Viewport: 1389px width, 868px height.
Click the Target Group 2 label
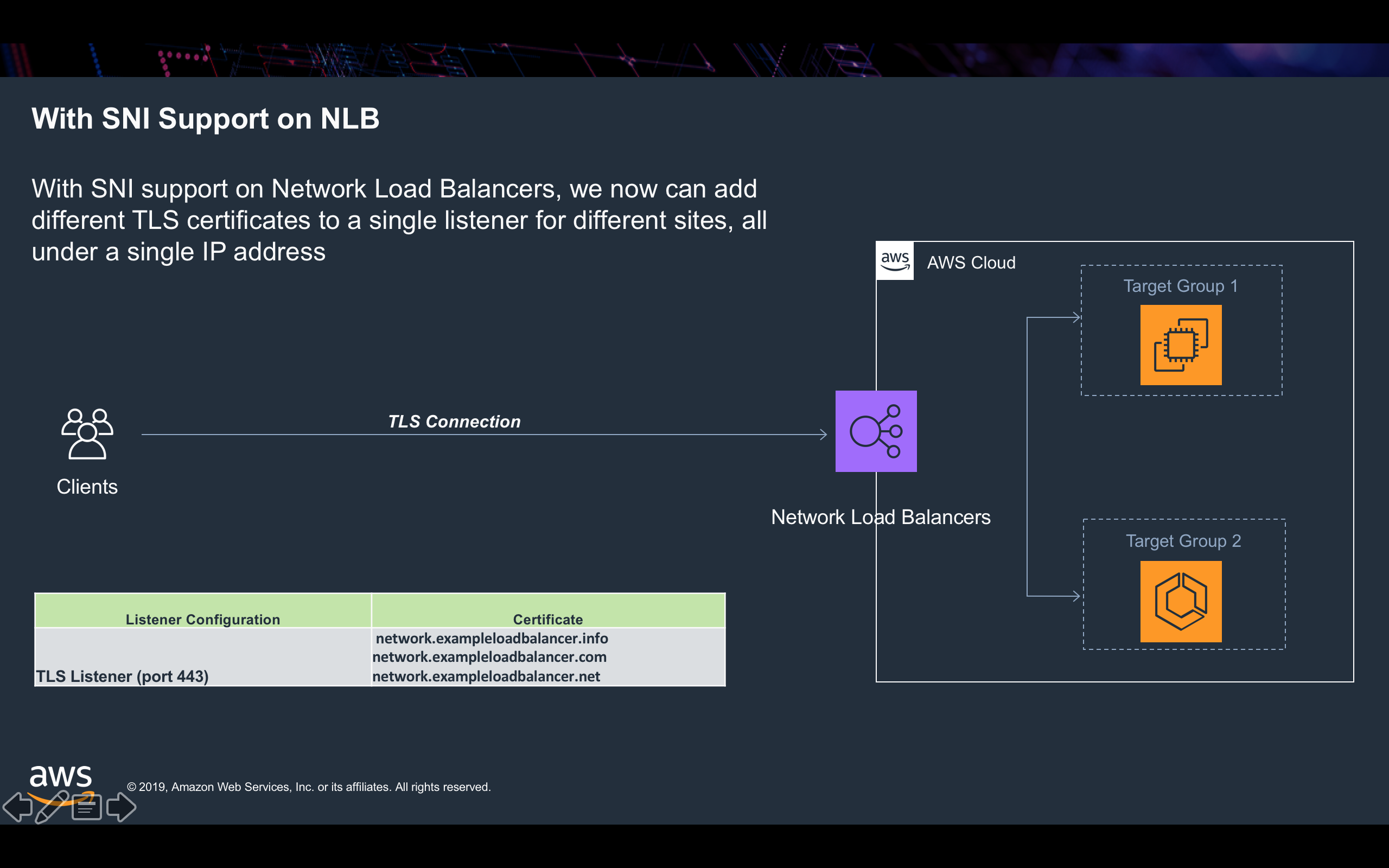(x=1183, y=541)
